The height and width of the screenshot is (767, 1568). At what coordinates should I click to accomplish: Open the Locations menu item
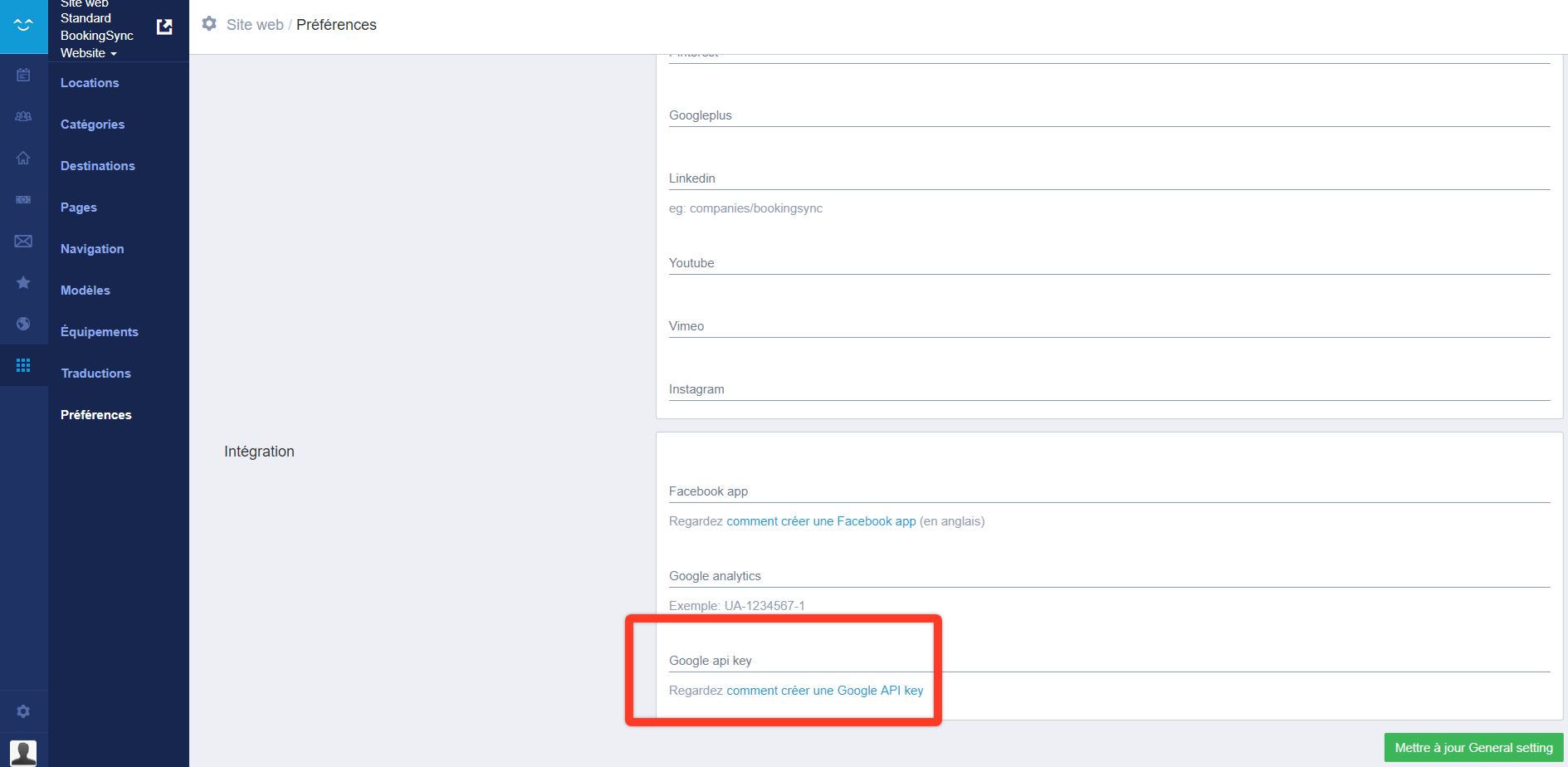click(90, 83)
